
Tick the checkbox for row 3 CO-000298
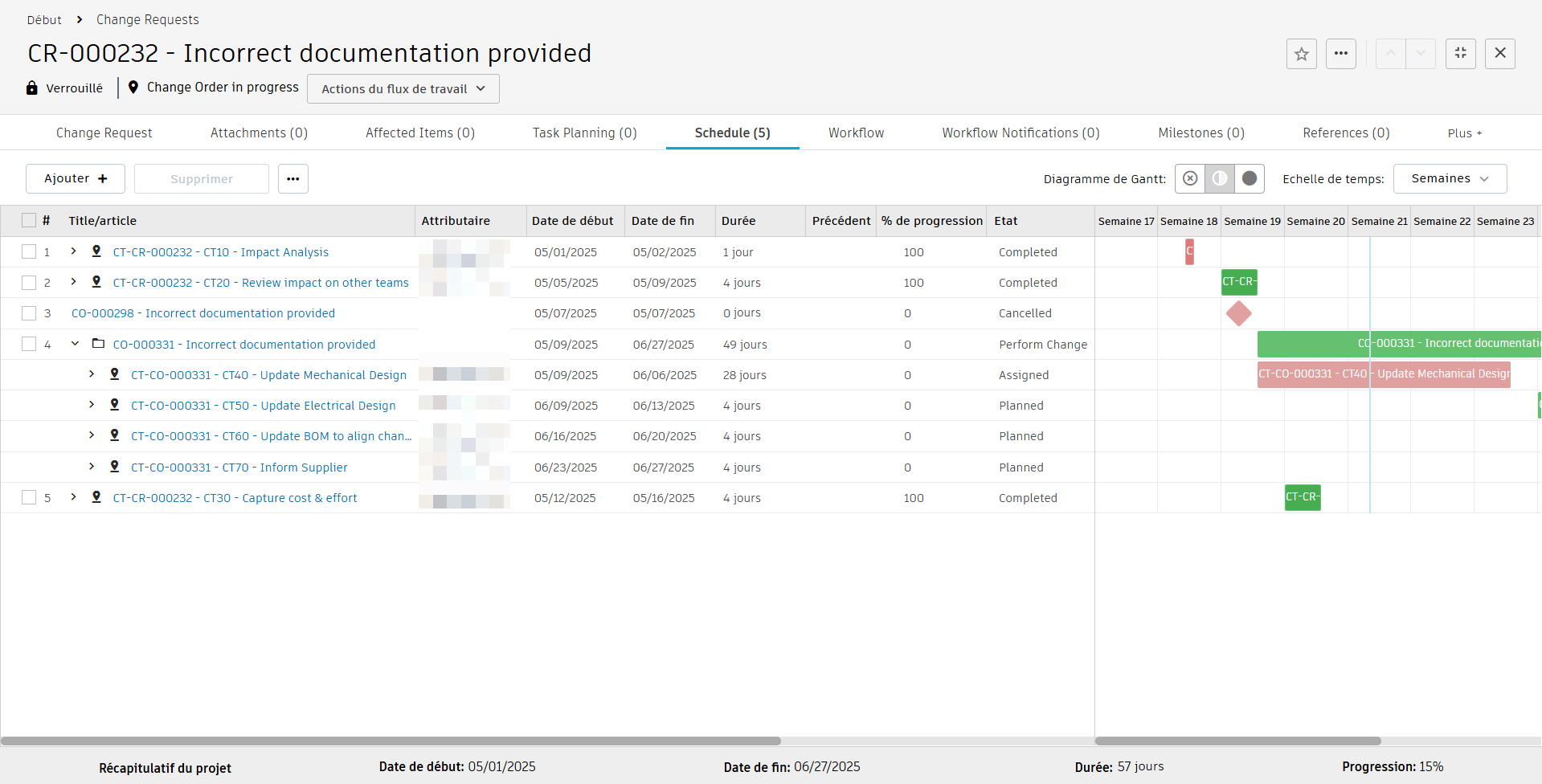click(29, 313)
